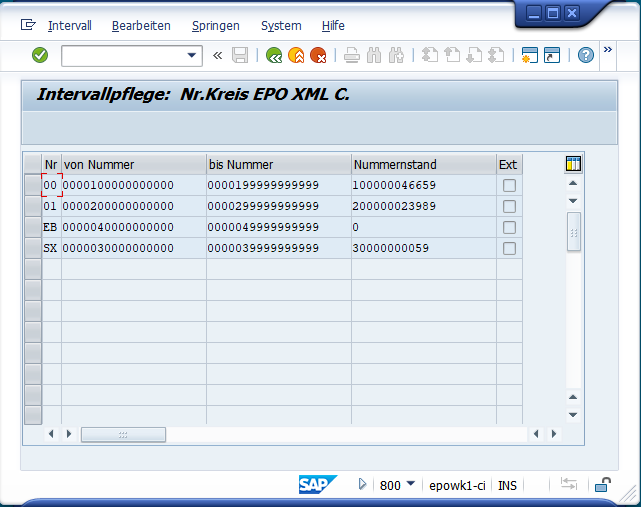Image resolution: width=641 pixels, height=507 pixels.
Task: Click horizontal scrollbar thumb under the table
Action: tap(123, 435)
